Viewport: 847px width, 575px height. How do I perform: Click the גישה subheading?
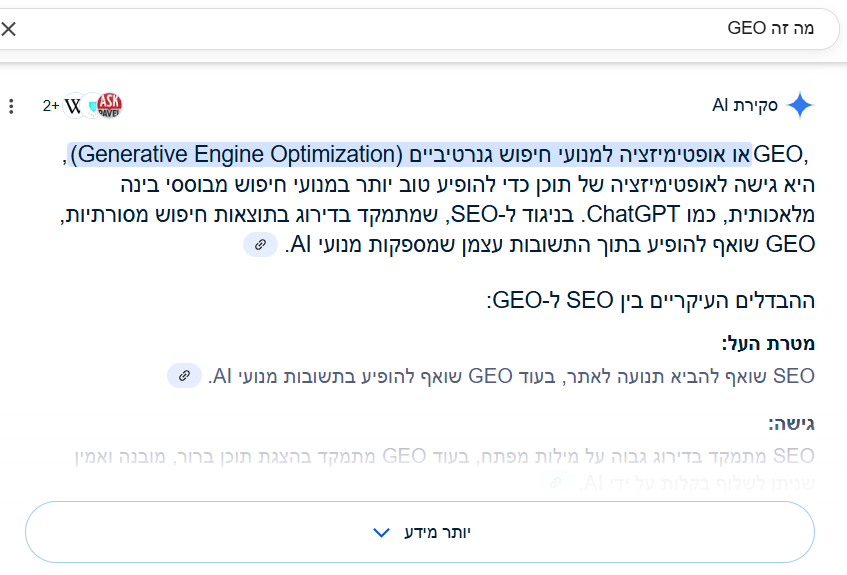tap(791, 423)
